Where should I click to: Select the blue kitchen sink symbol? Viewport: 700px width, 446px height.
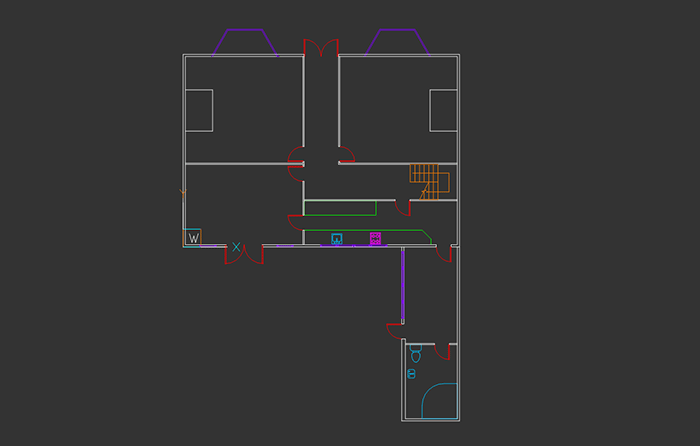pyautogui.click(x=337, y=238)
